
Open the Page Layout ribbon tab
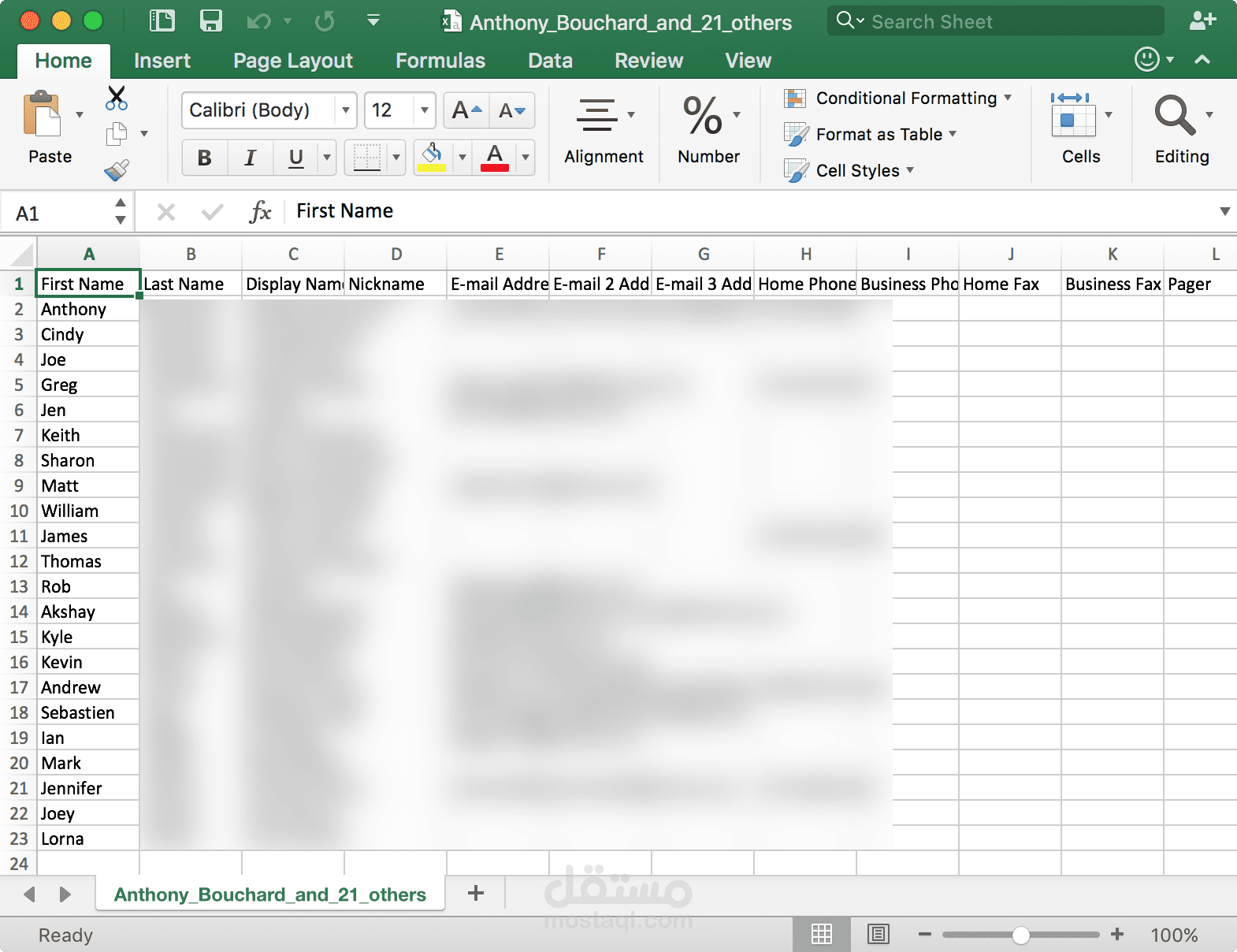click(x=293, y=61)
